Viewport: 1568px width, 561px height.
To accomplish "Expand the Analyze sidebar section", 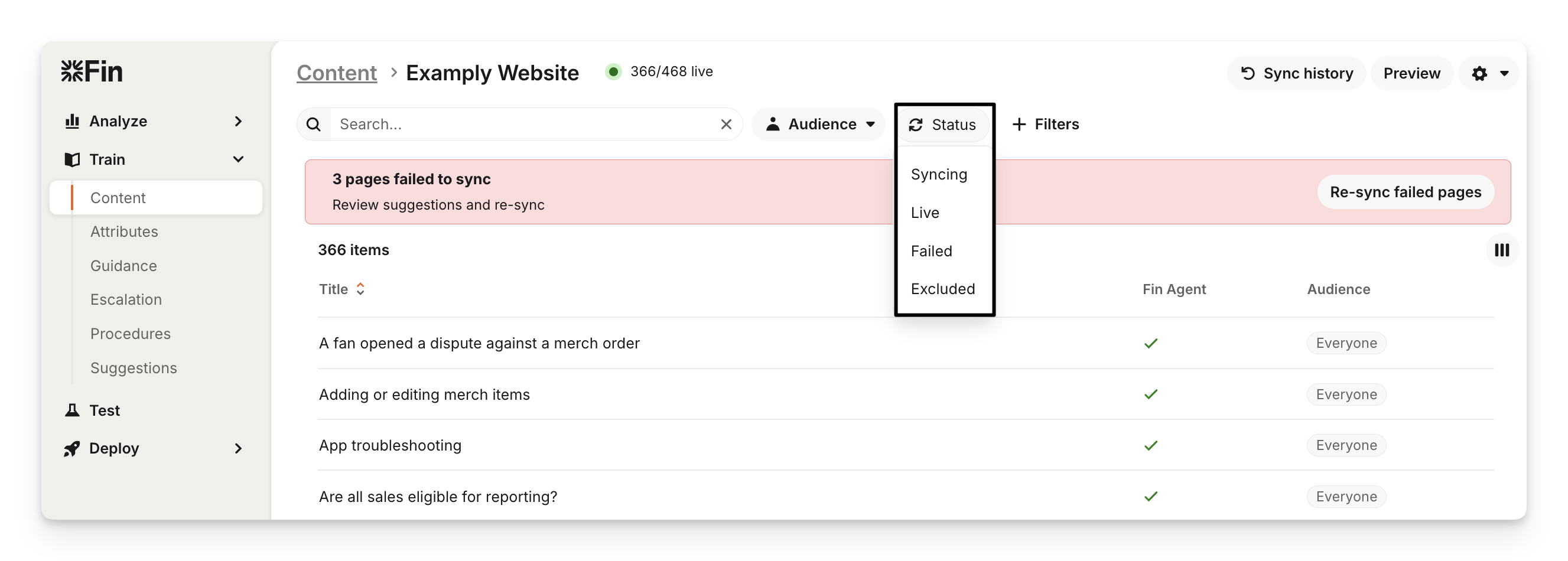I will [238, 121].
